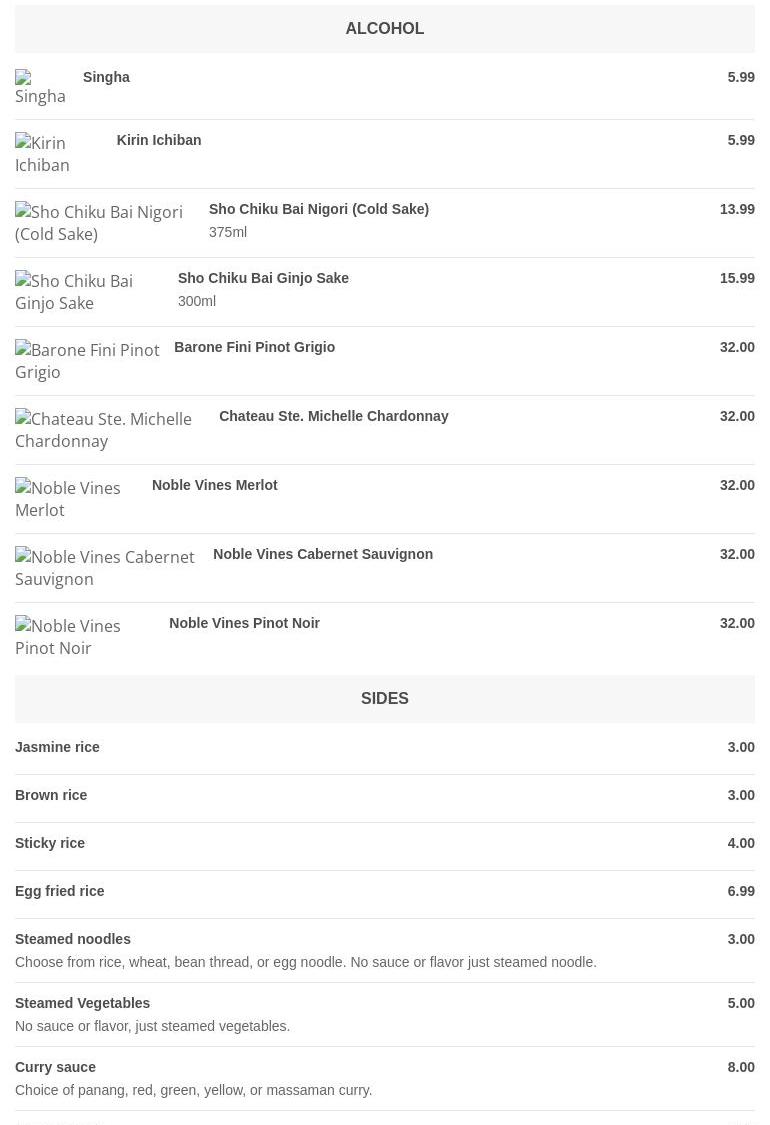
Task: Click the Noble Vines Pinot Noir image
Action: pos(68,636)
